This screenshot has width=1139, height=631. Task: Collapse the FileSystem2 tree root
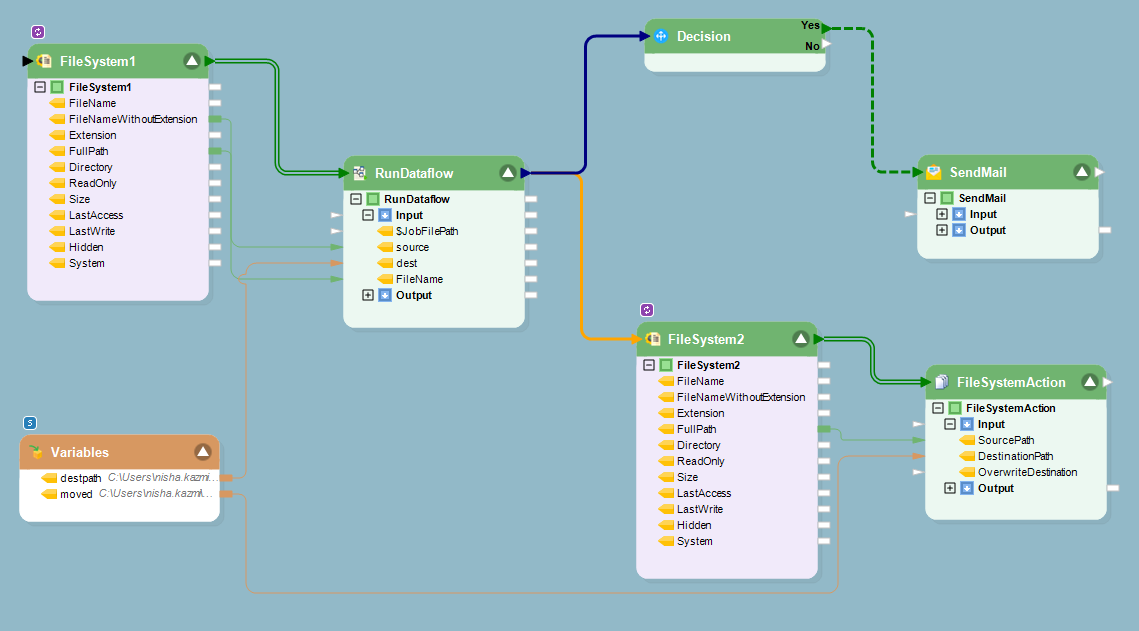pos(648,365)
